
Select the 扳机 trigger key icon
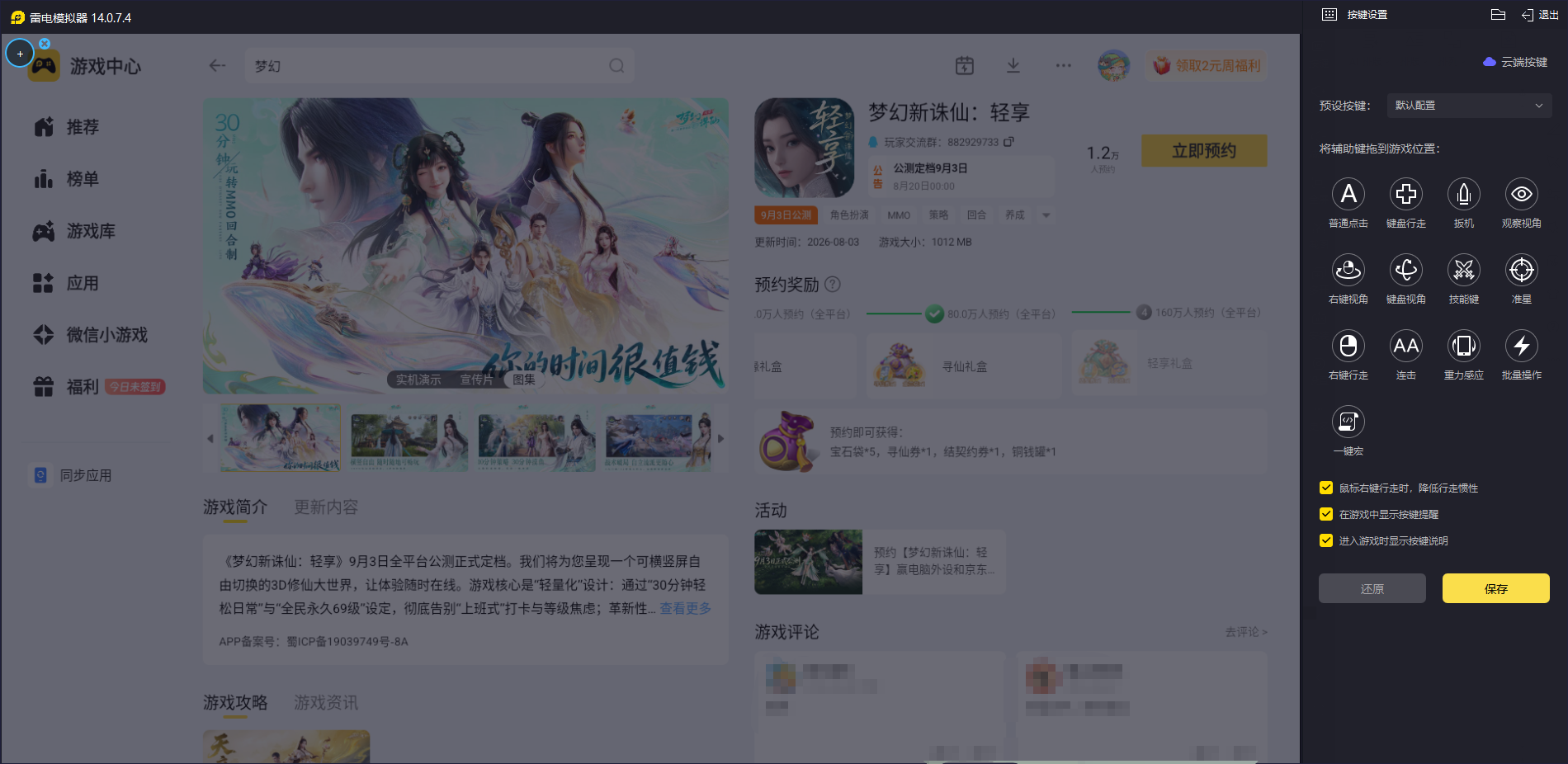pyautogui.click(x=1464, y=194)
